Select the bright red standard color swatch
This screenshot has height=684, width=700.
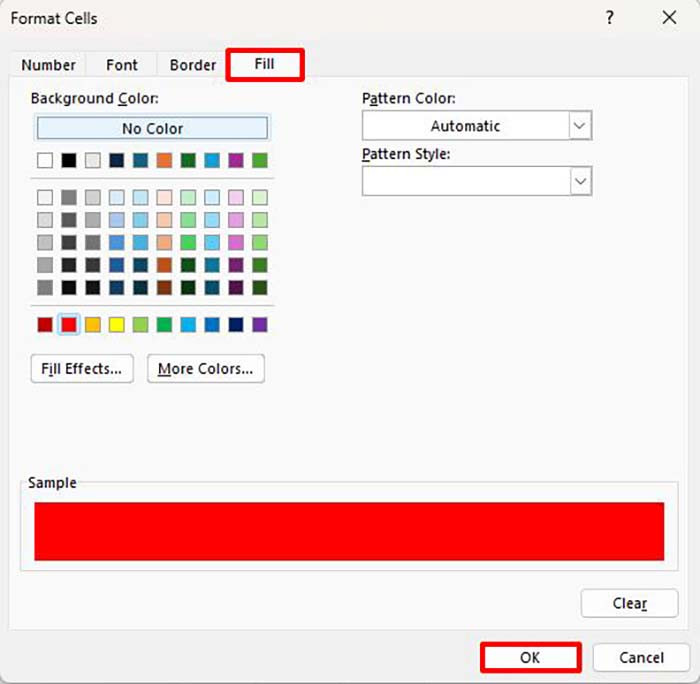click(69, 325)
